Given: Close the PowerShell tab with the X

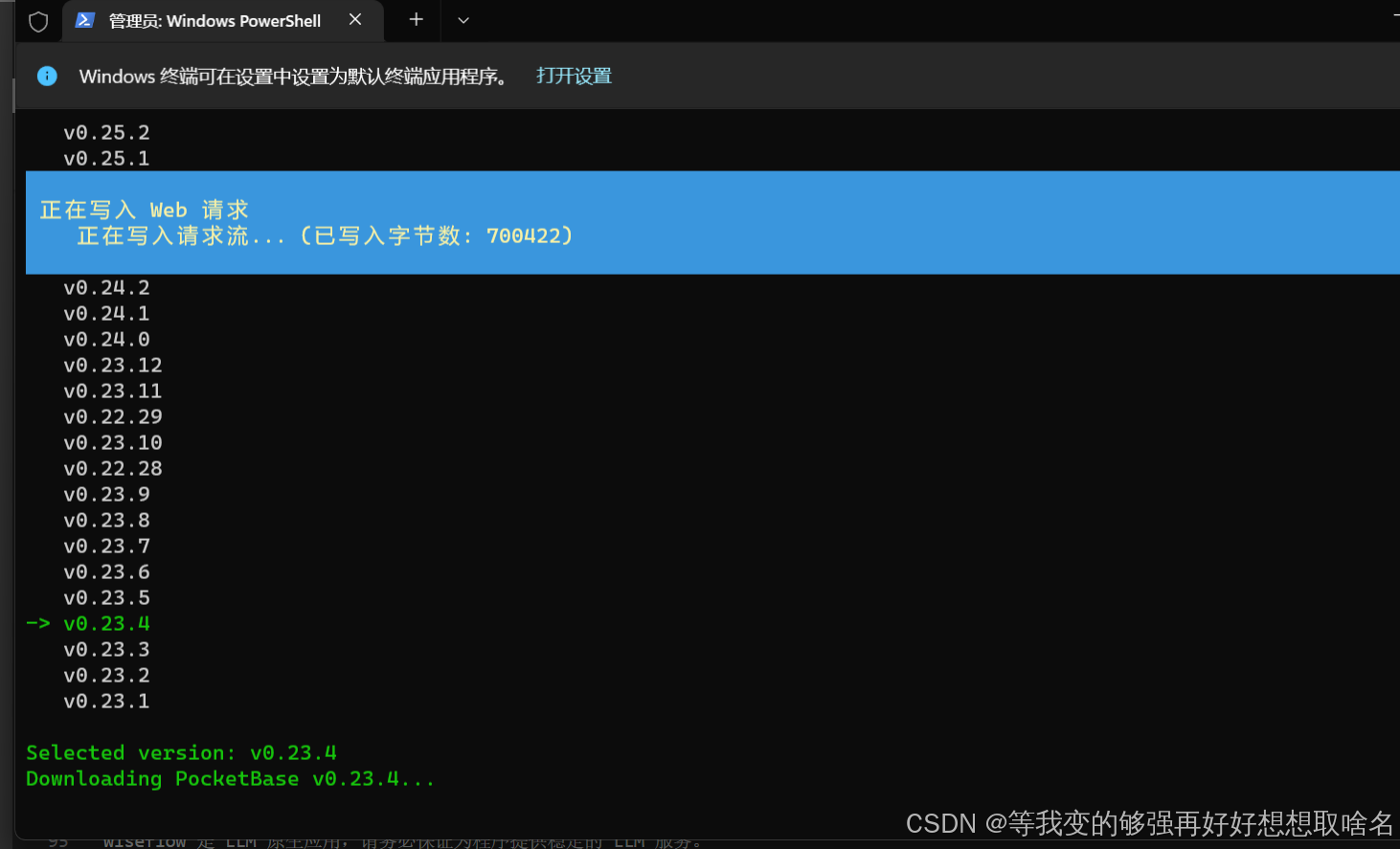Looking at the screenshot, I should pos(355,19).
